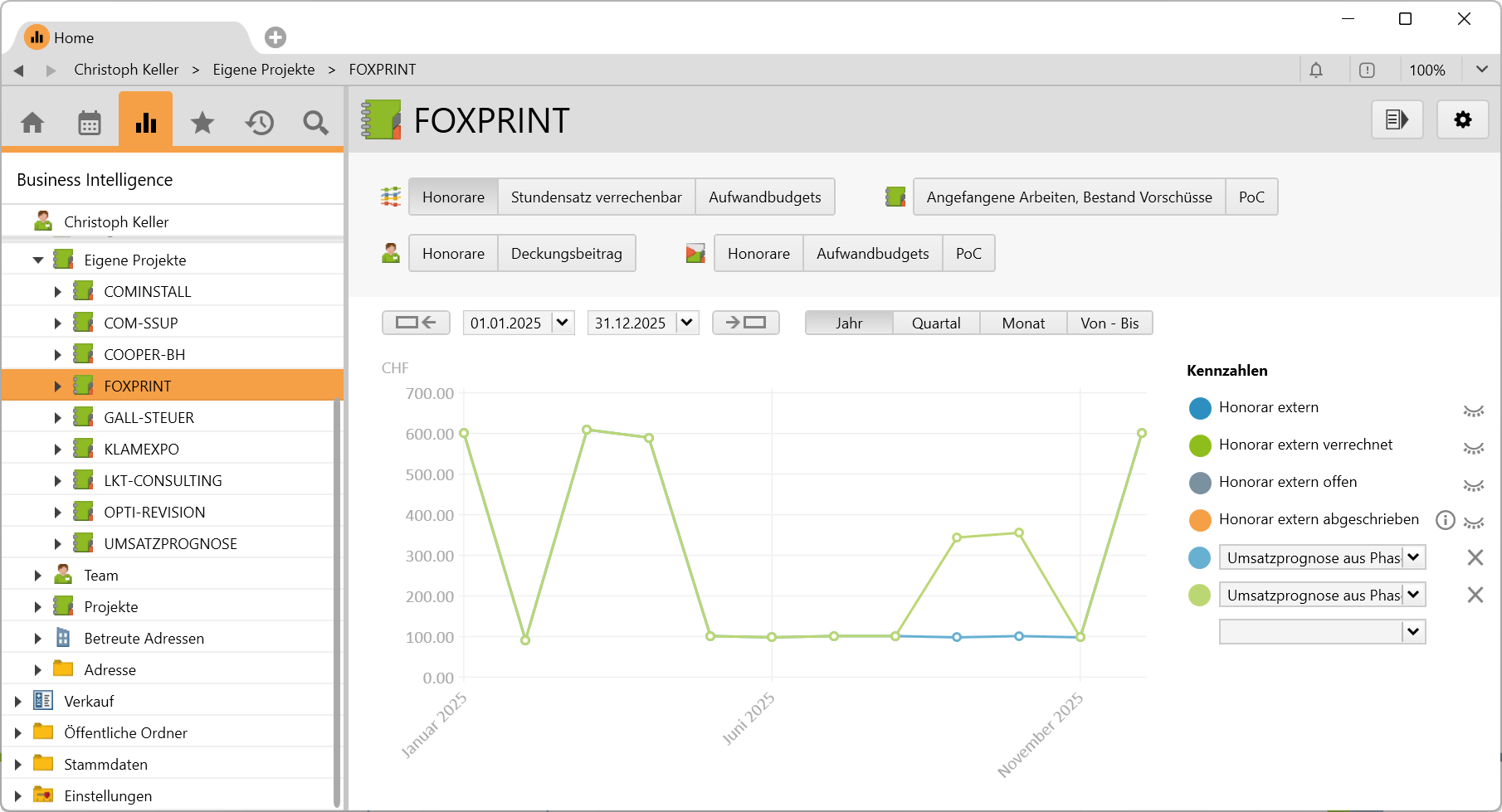This screenshot has height=812, width=1502.
Task: Collapse the Eigene Projekte tree node
Action: pos(38,260)
